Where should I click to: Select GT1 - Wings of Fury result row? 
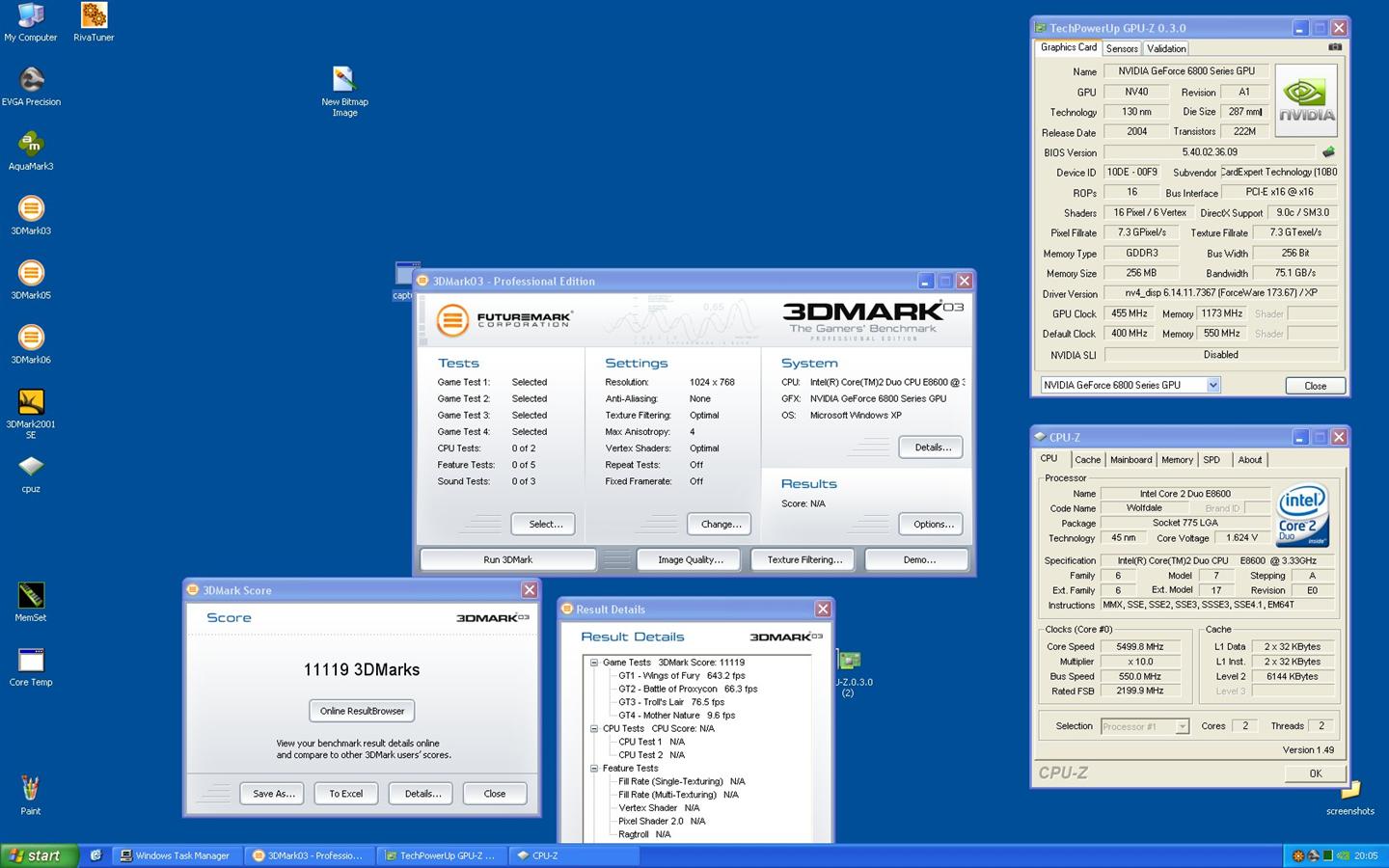pos(681,676)
